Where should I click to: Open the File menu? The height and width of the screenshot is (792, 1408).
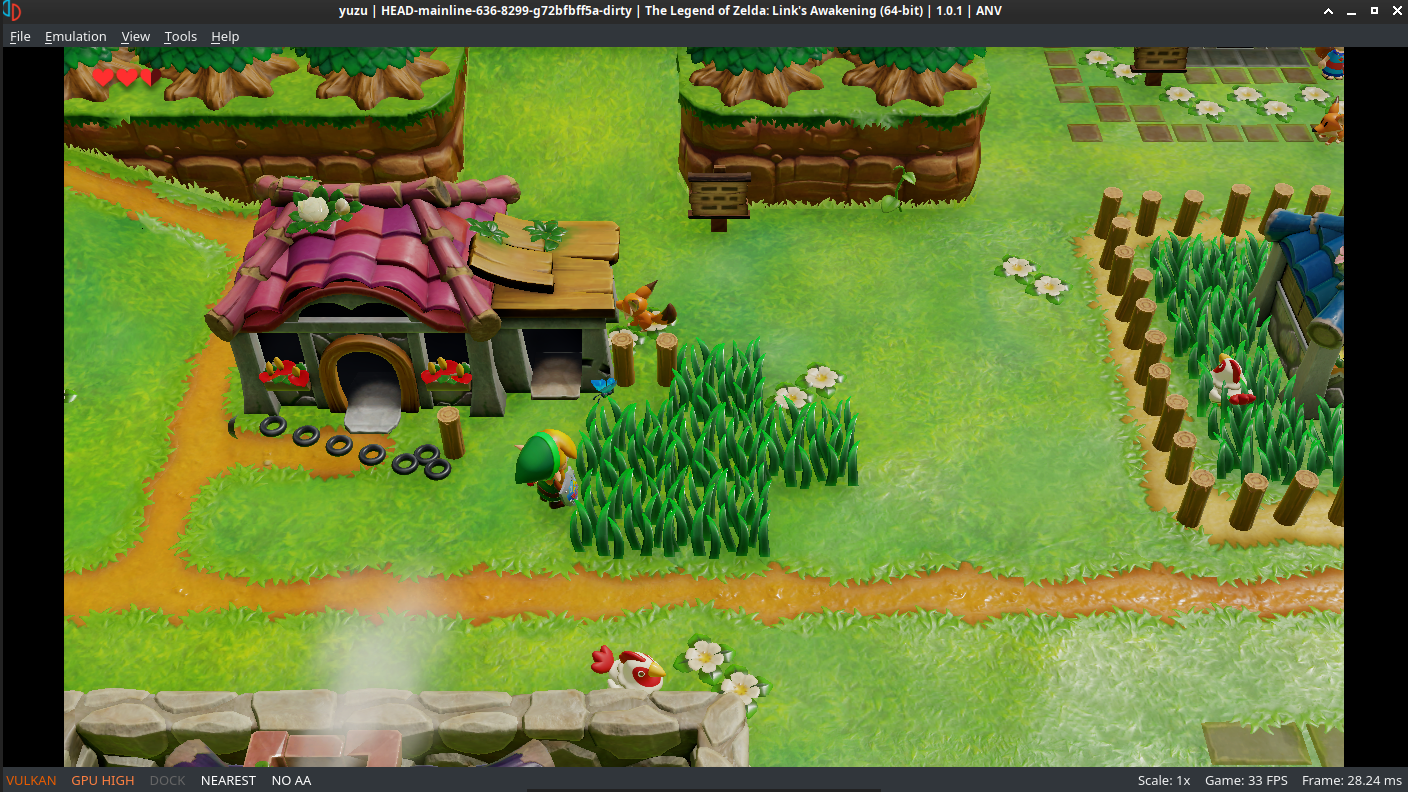[x=20, y=36]
